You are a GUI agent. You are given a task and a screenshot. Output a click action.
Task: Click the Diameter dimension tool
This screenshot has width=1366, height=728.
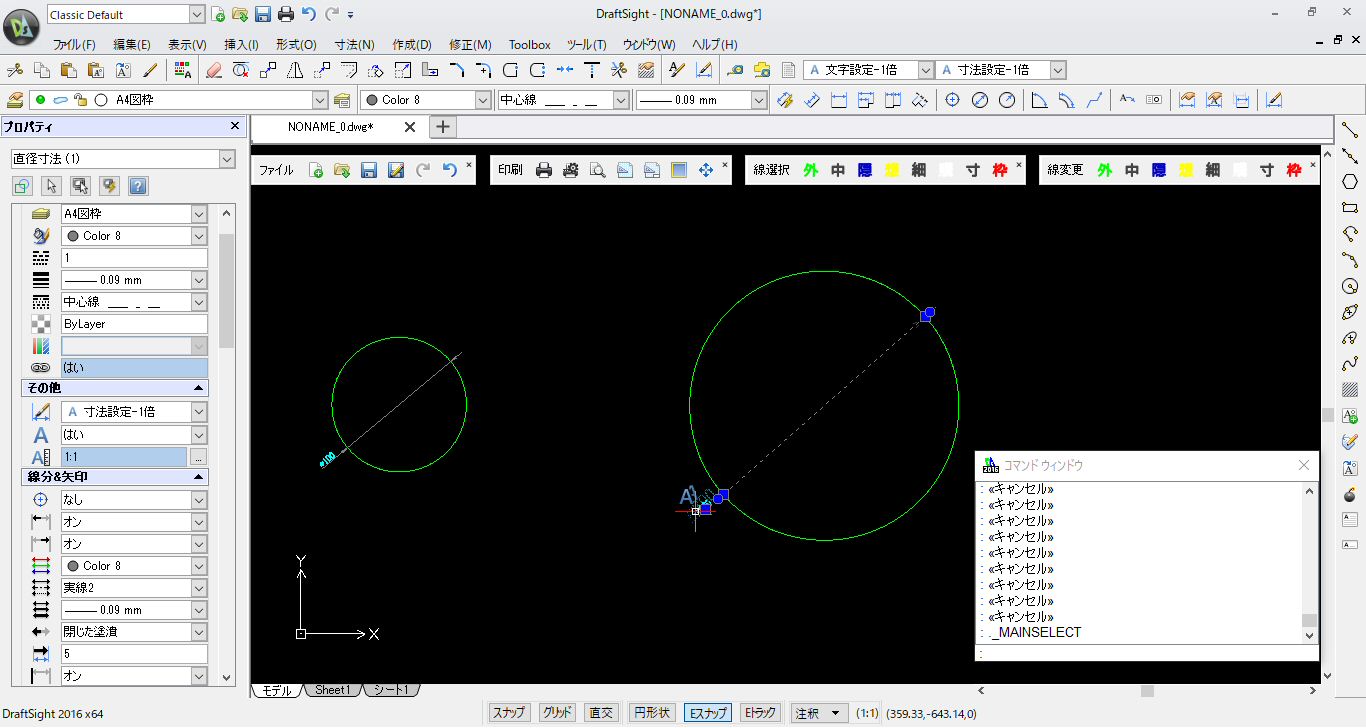[980, 100]
